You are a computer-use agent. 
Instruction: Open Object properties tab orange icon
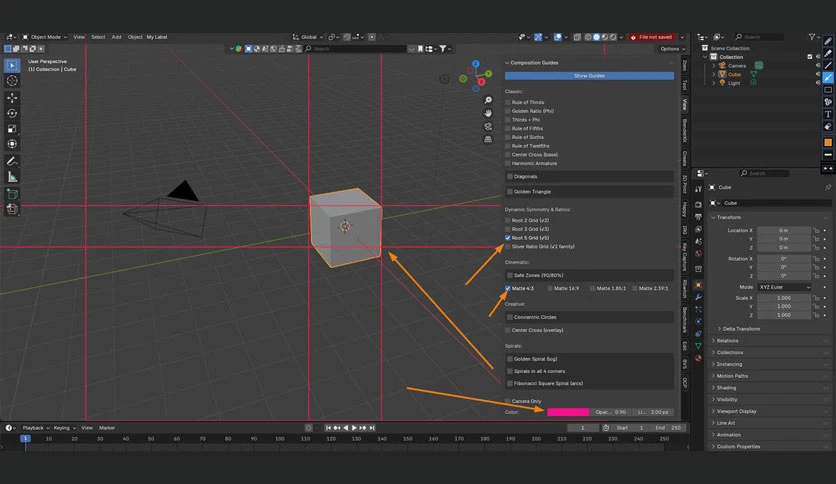pos(698,285)
